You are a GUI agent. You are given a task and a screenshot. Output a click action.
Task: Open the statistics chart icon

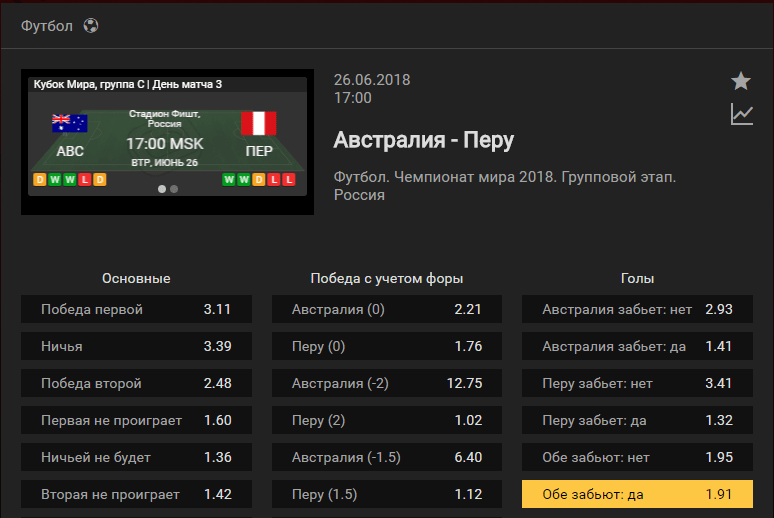click(x=741, y=115)
